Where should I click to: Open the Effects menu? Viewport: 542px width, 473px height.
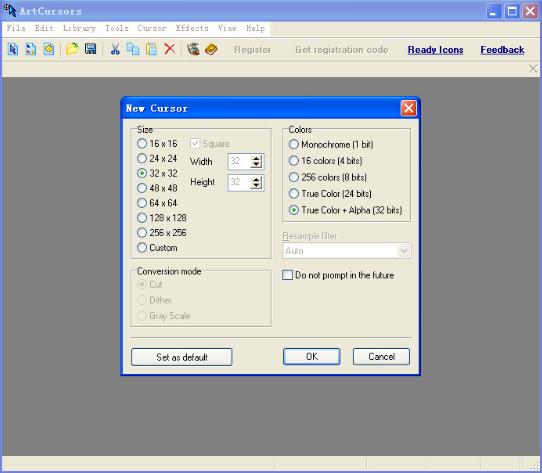coord(192,28)
